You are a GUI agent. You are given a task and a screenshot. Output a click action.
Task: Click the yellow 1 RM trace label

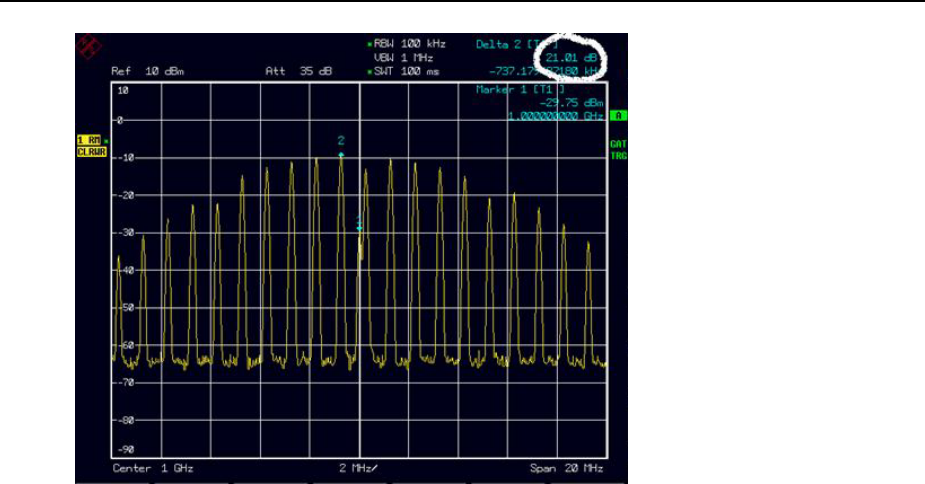pyautogui.click(x=90, y=140)
